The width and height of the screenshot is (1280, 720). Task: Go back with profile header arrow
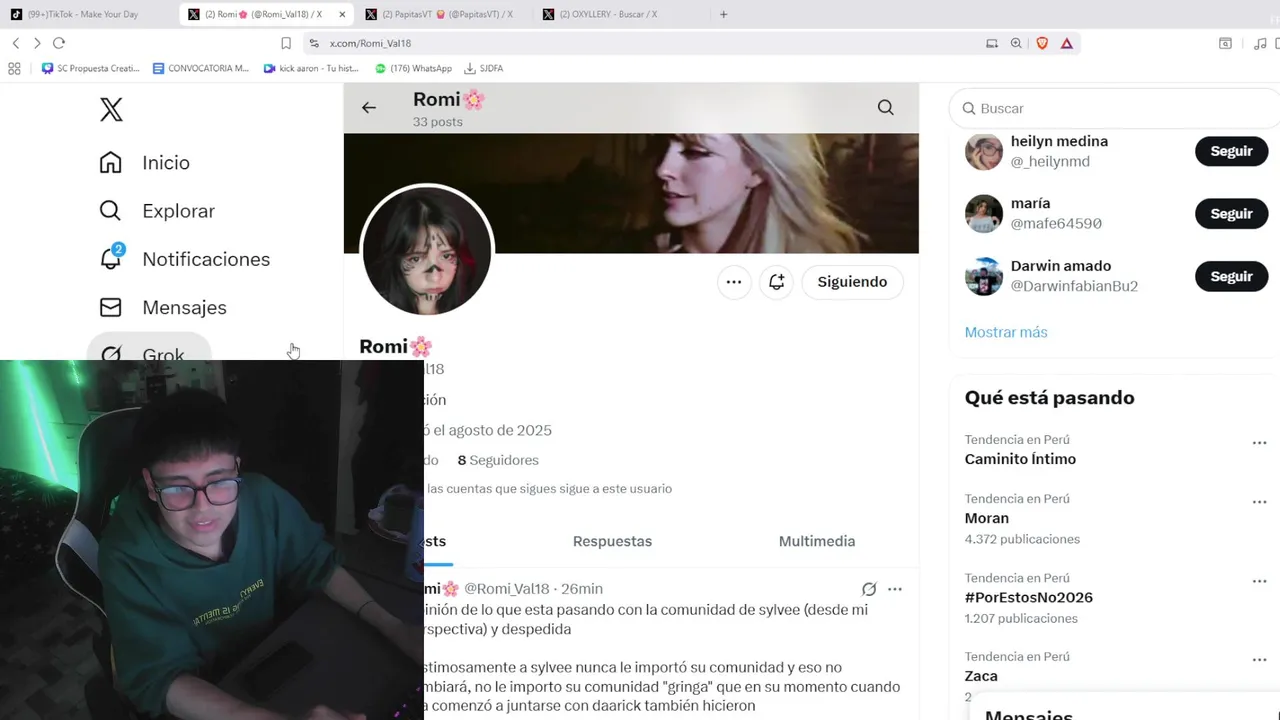(x=369, y=108)
